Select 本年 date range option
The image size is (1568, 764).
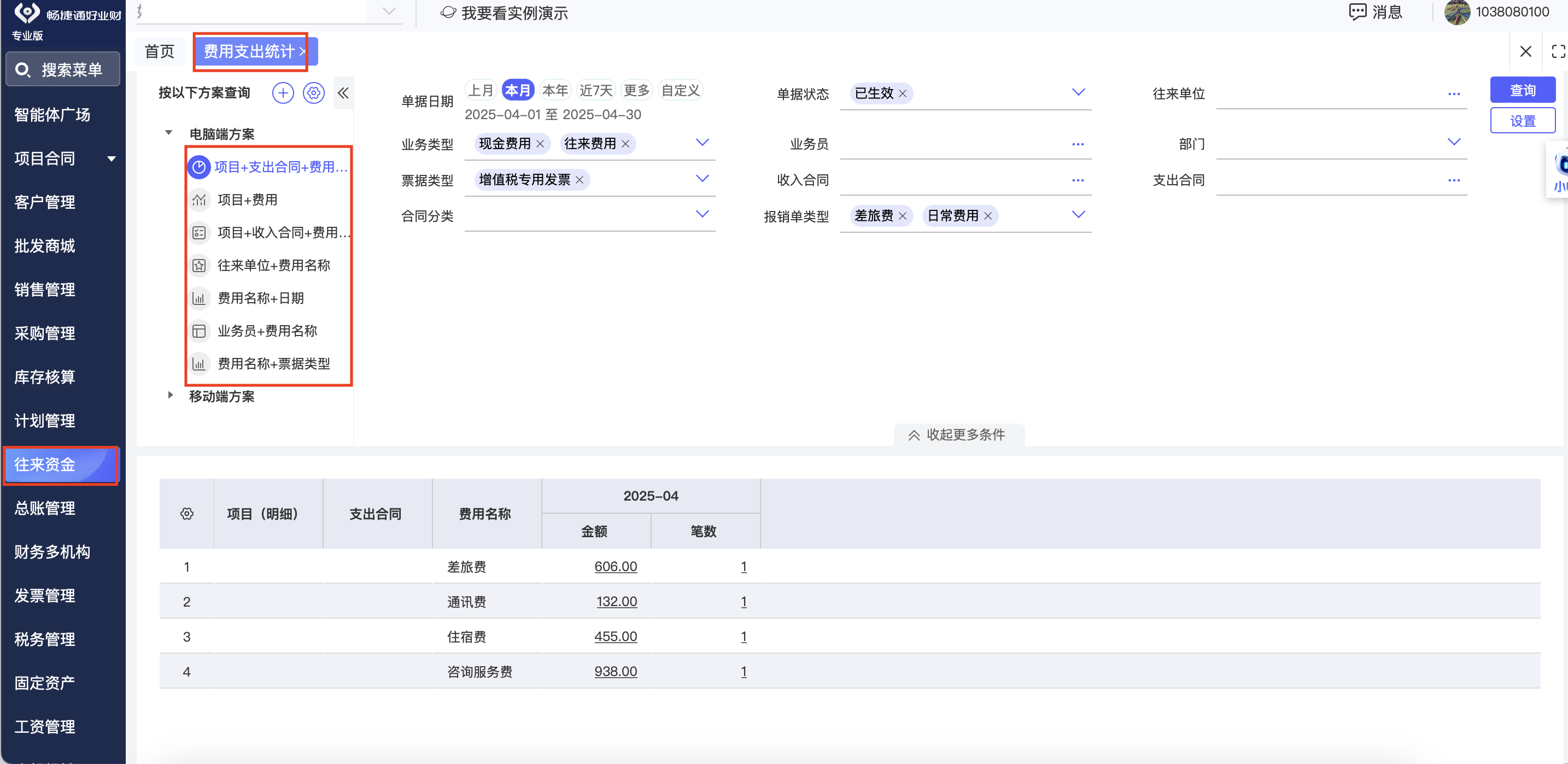coord(554,90)
